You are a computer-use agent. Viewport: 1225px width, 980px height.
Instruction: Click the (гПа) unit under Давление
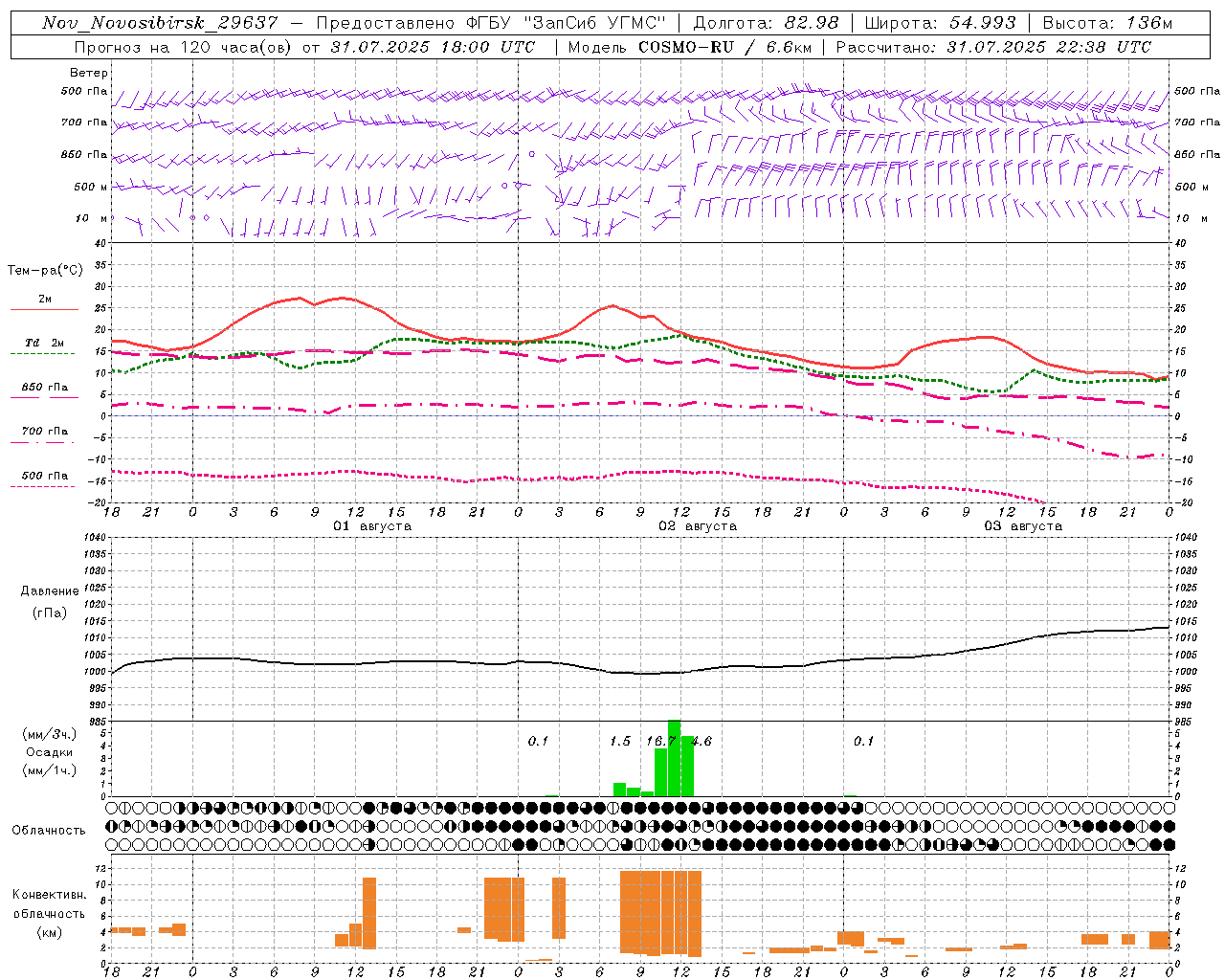pos(49,613)
